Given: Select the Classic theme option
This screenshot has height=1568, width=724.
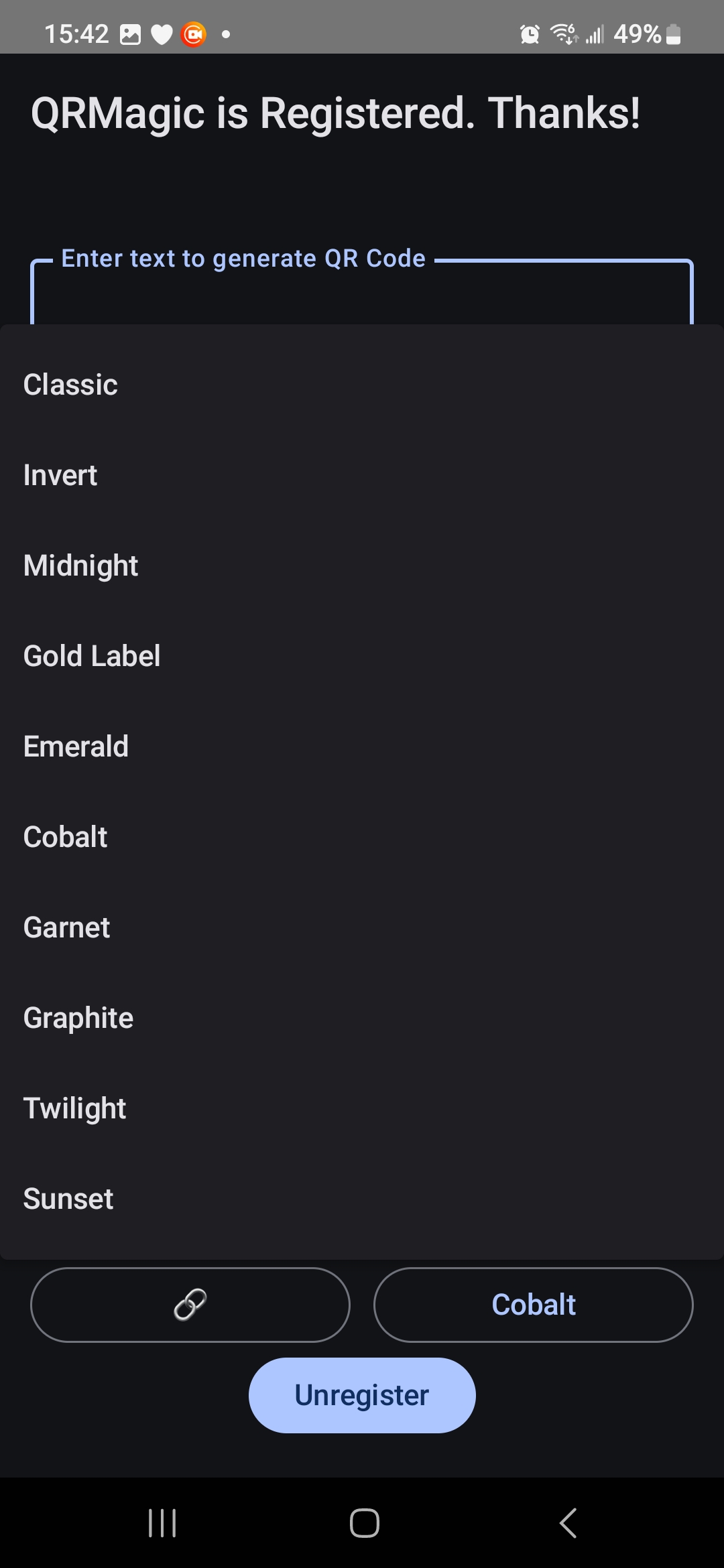Looking at the screenshot, I should pos(362,385).
